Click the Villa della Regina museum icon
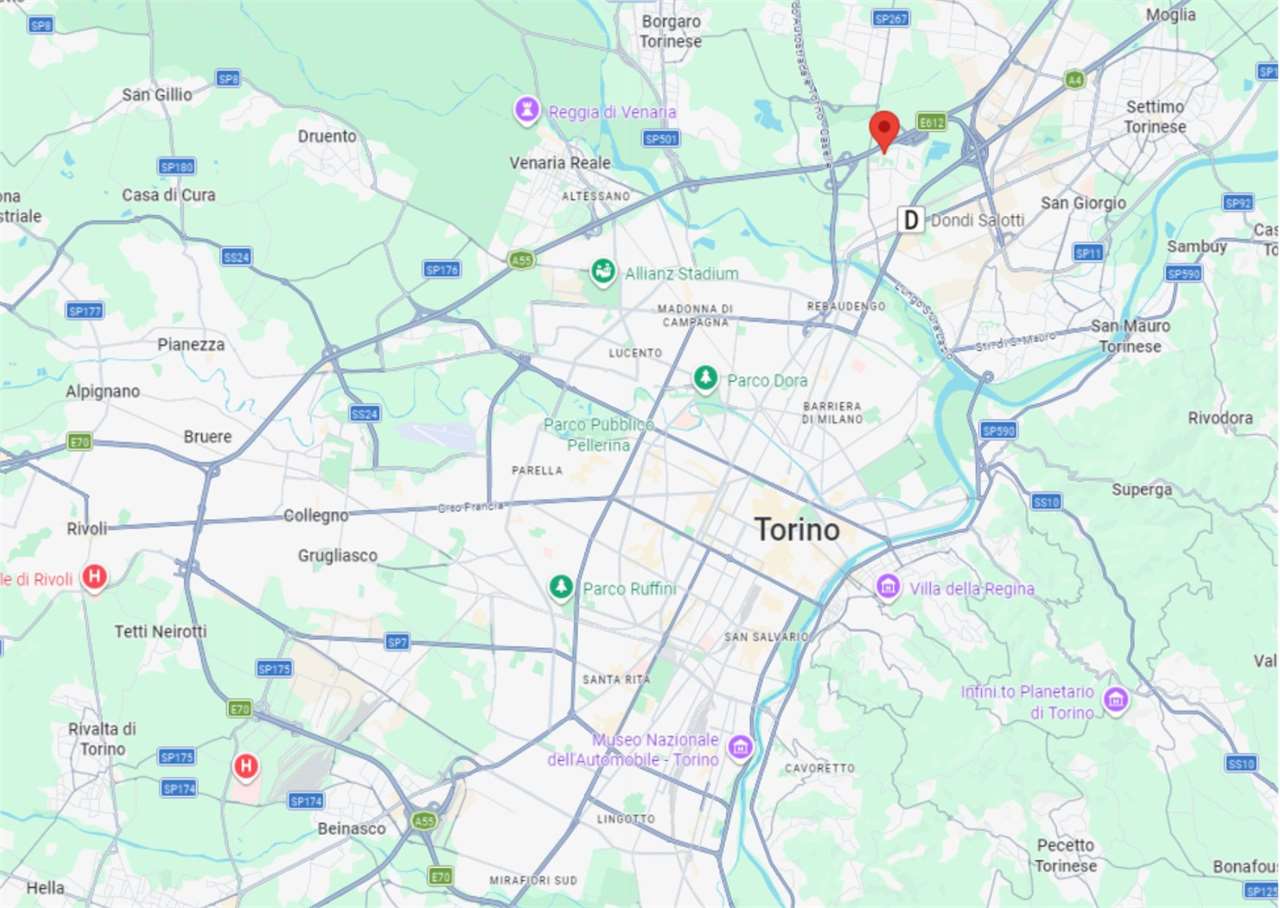The image size is (1280, 908). point(888,587)
